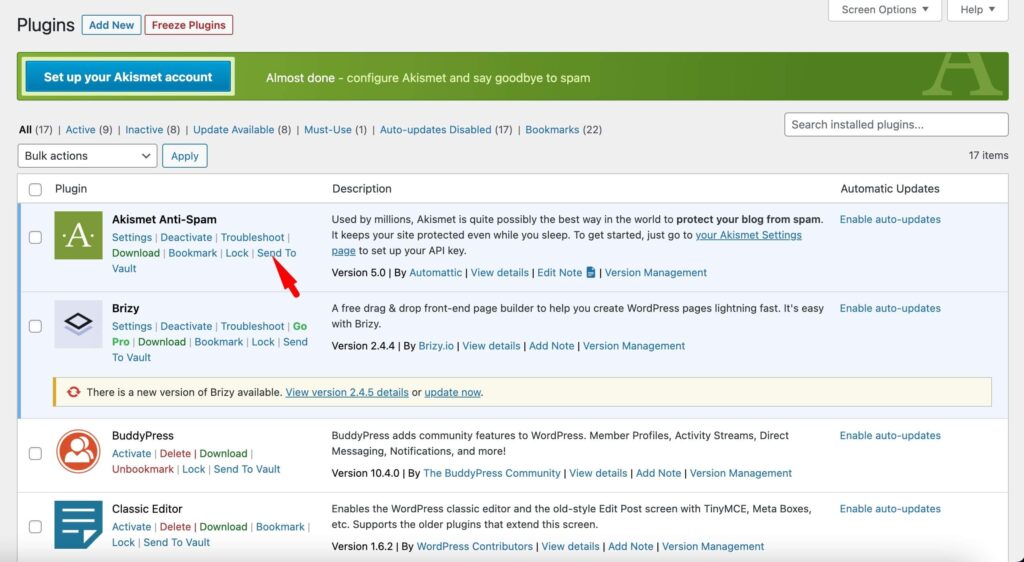Viewport: 1024px width, 562px height.
Task: Expand the Help panel
Action: click(977, 10)
